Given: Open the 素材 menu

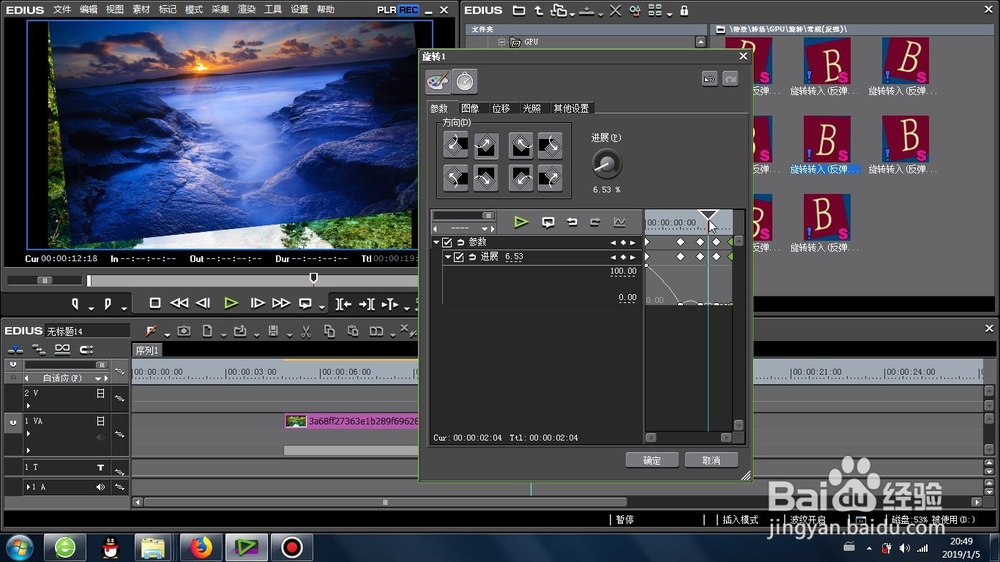Looking at the screenshot, I should [x=141, y=10].
